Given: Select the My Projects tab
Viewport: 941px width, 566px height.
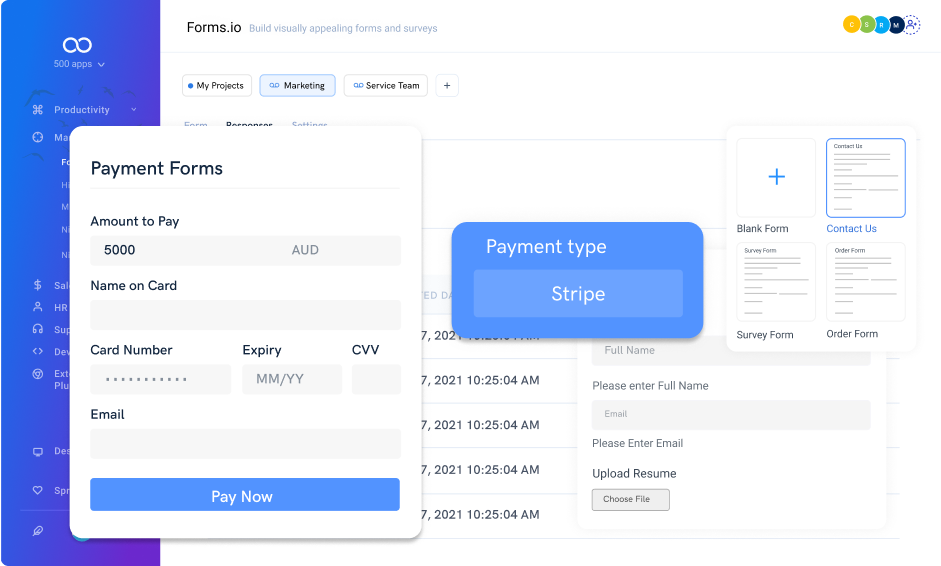Looking at the screenshot, I should click(x=215, y=86).
